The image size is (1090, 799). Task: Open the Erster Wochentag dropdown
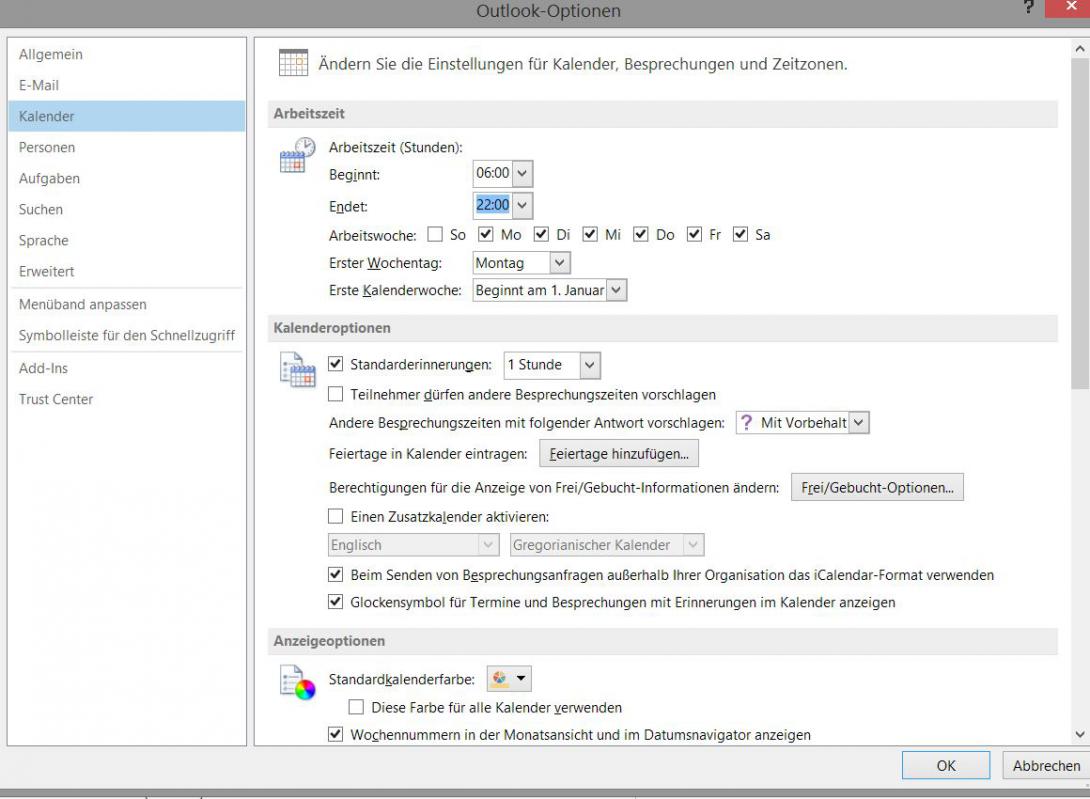pyautogui.click(x=560, y=263)
